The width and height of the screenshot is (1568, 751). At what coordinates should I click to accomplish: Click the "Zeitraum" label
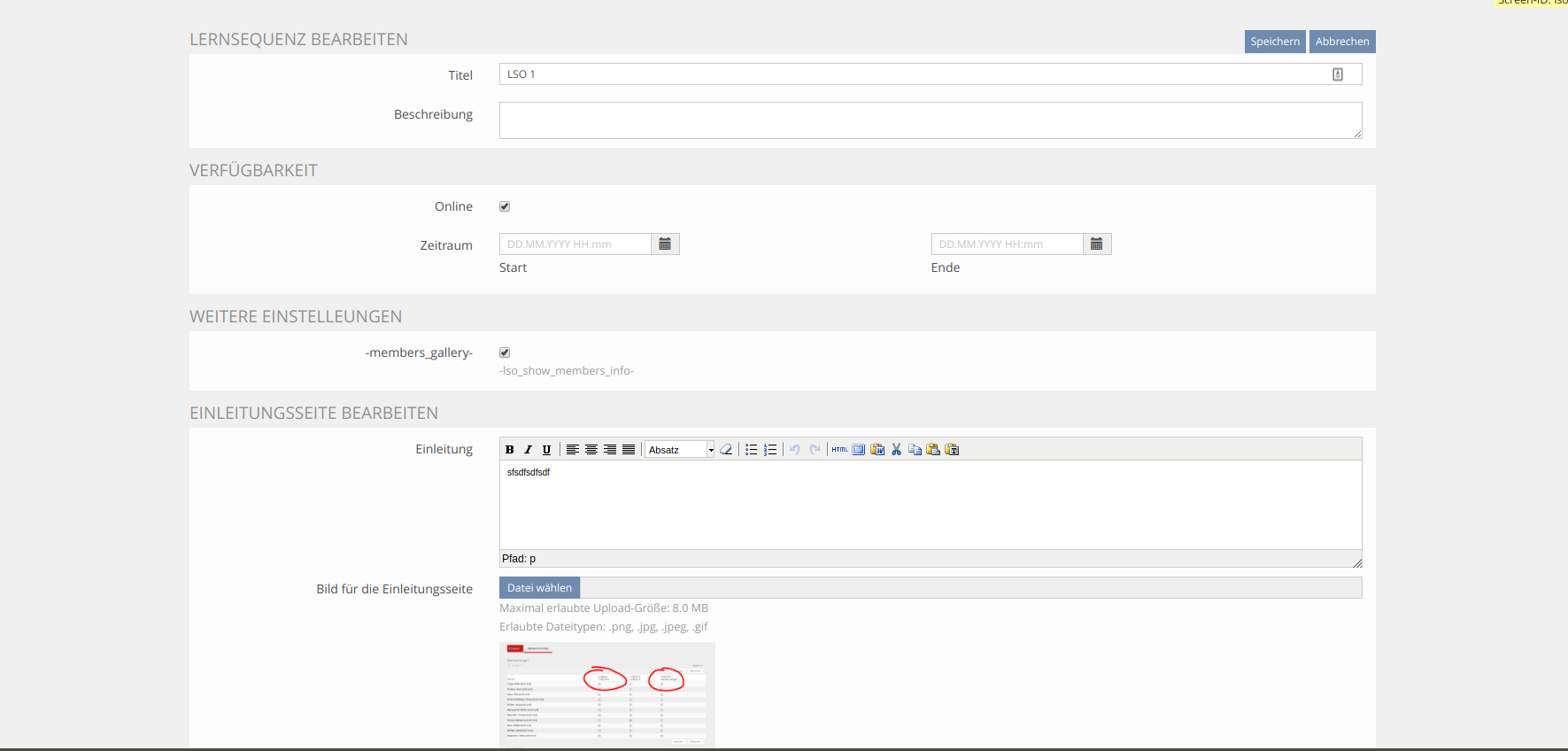point(446,245)
